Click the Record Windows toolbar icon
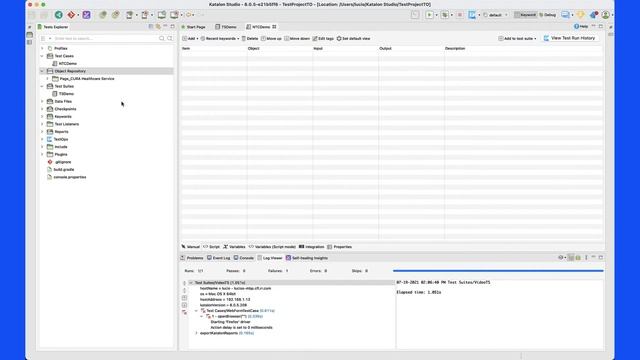 pyautogui.click(x=174, y=15)
